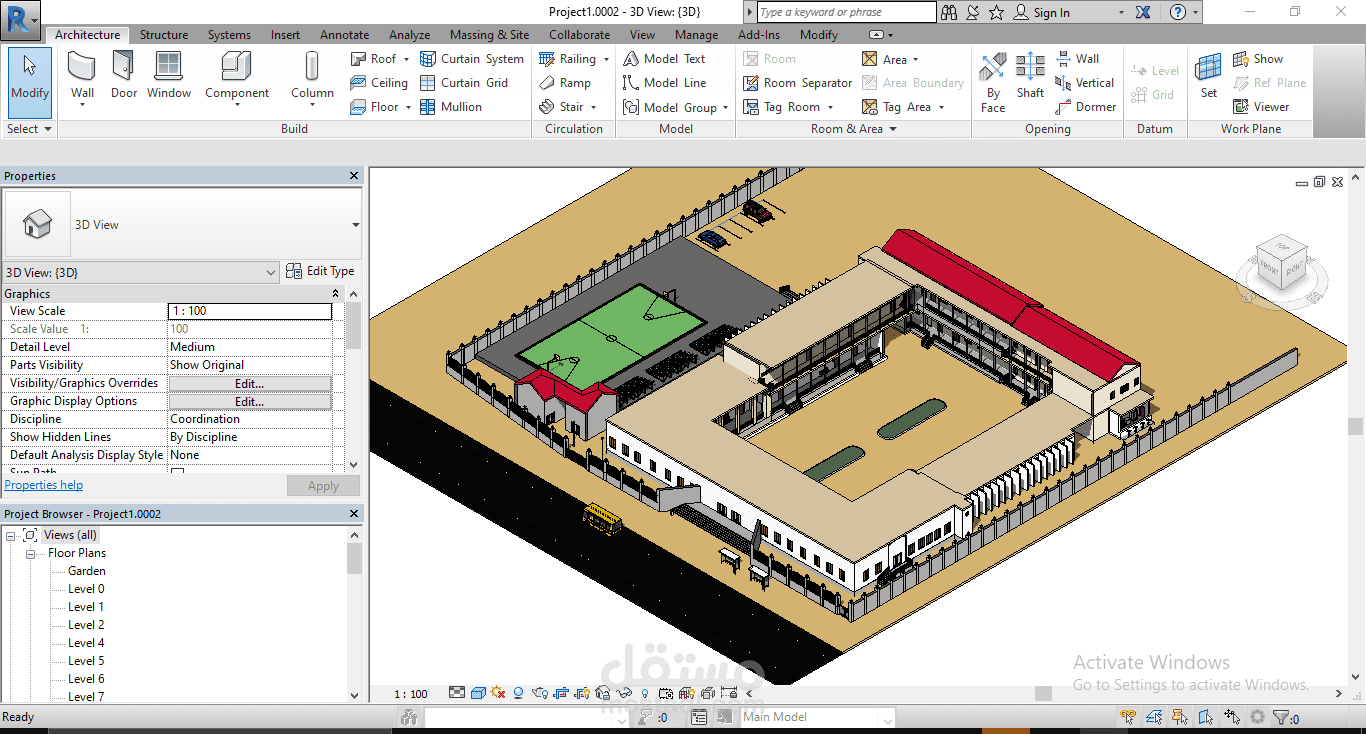Insert Model Text from the Model panel
The image size is (1366, 734).
[664, 59]
